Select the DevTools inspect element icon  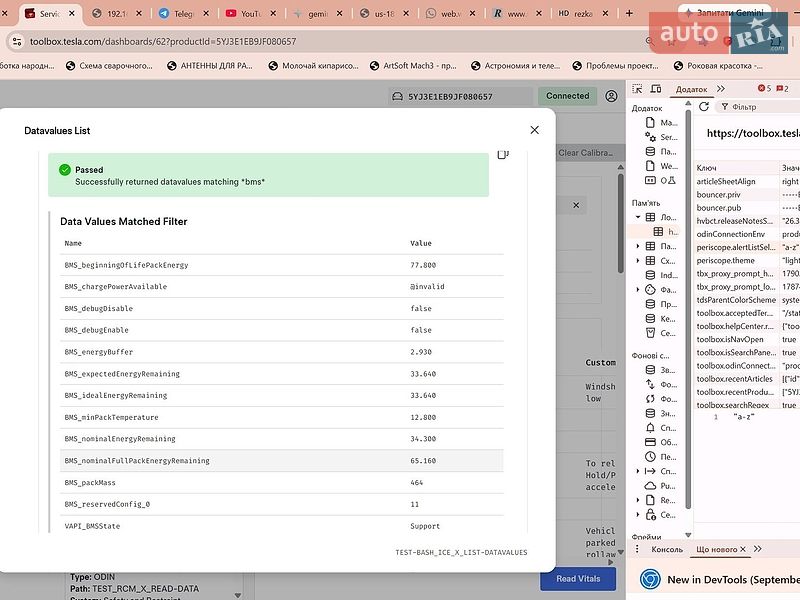coord(637,89)
